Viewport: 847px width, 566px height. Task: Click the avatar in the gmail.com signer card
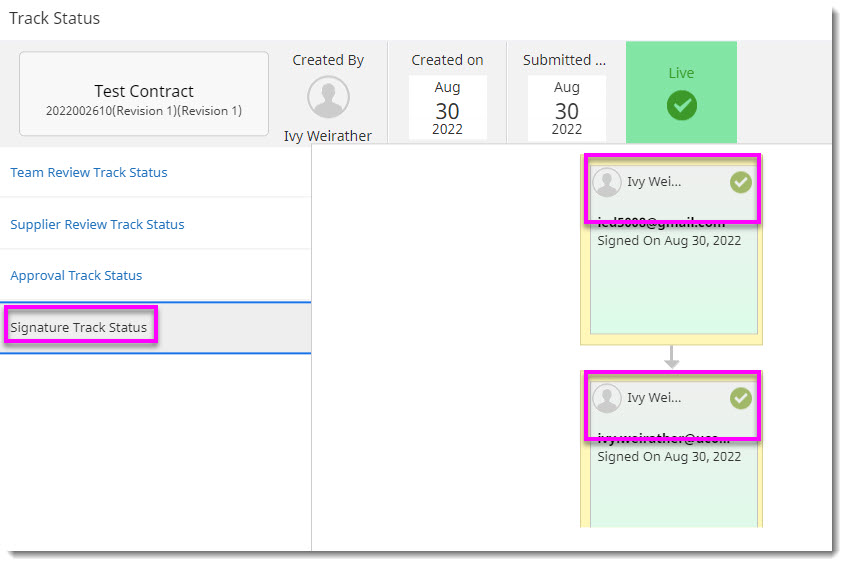point(607,182)
